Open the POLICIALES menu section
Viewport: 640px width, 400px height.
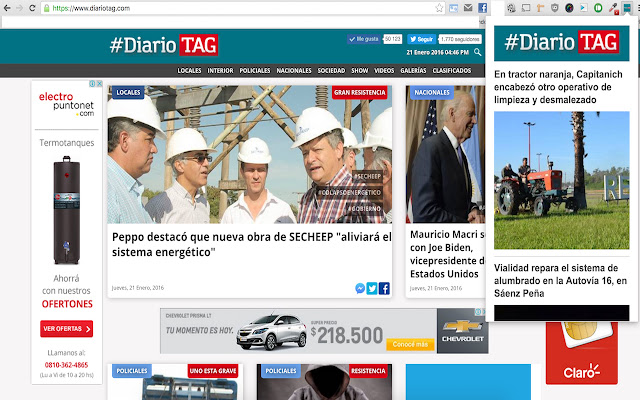pos(255,71)
